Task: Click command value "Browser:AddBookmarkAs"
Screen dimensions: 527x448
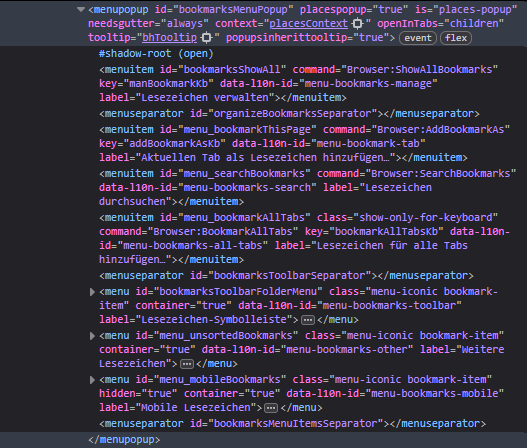Action: click(441, 130)
